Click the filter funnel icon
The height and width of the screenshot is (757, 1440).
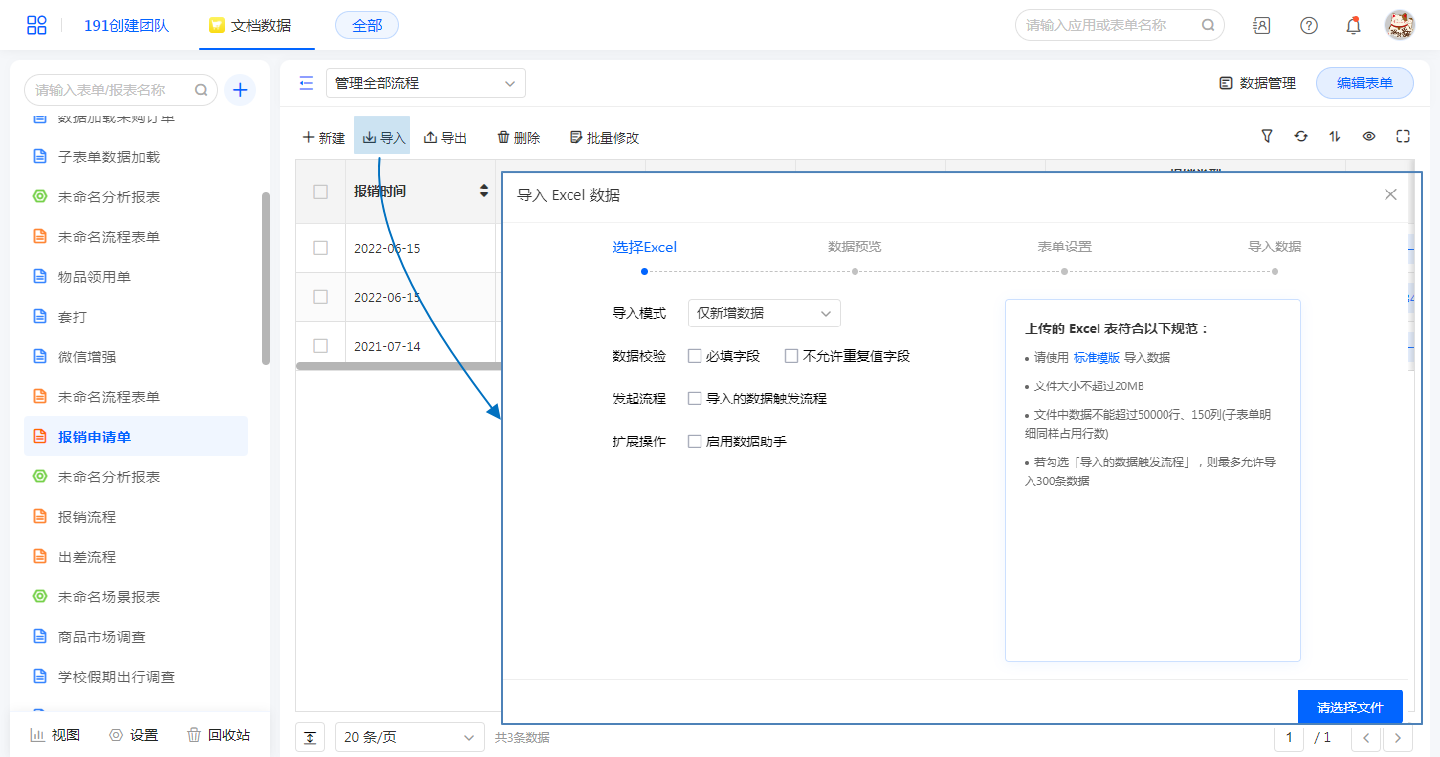[1267, 136]
